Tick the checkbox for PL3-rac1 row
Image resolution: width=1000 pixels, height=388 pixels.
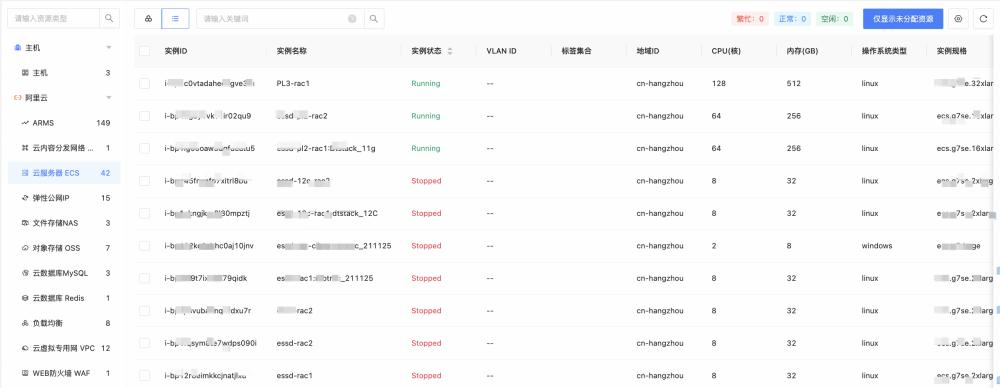pos(145,84)
